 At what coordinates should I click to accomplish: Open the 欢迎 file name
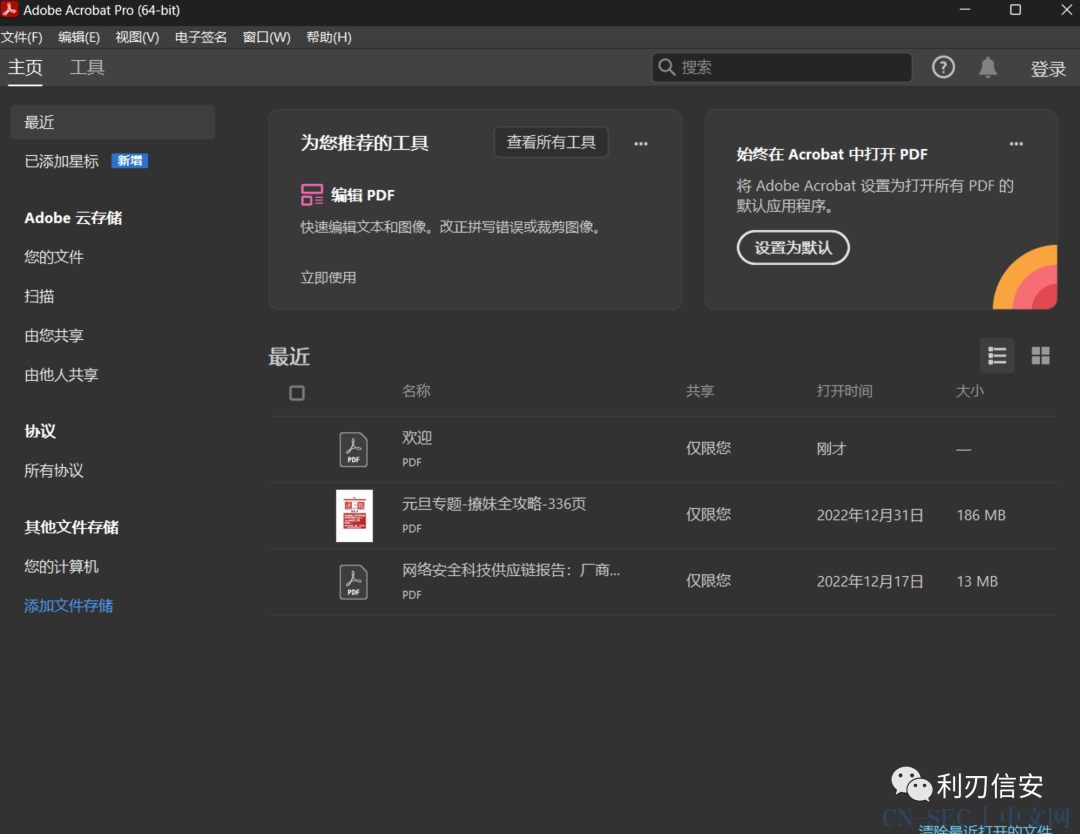(417, 438)
